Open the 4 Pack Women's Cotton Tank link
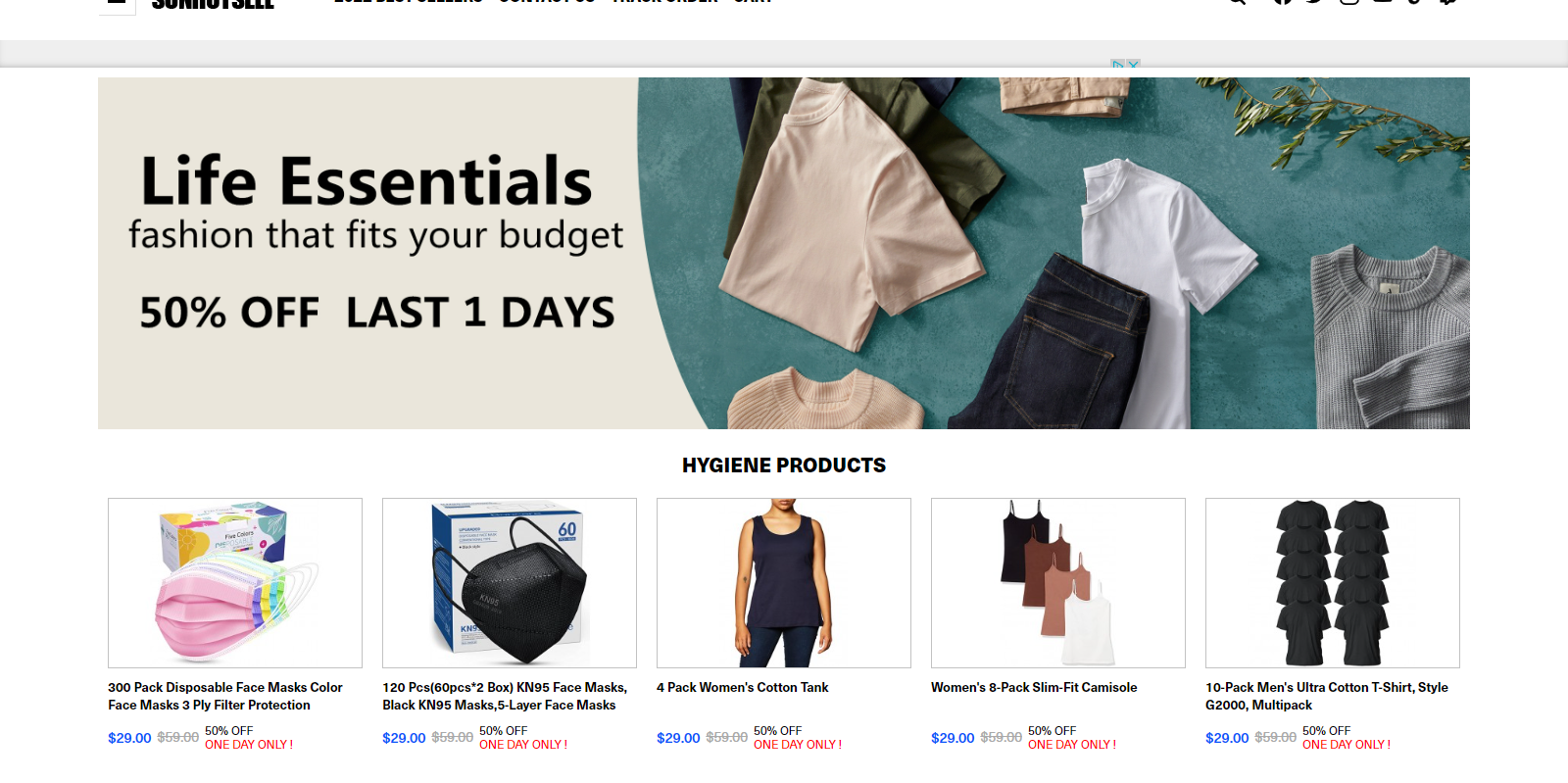Image resolution: width=1568 pixels, height=783 pixels. point(743,687)
